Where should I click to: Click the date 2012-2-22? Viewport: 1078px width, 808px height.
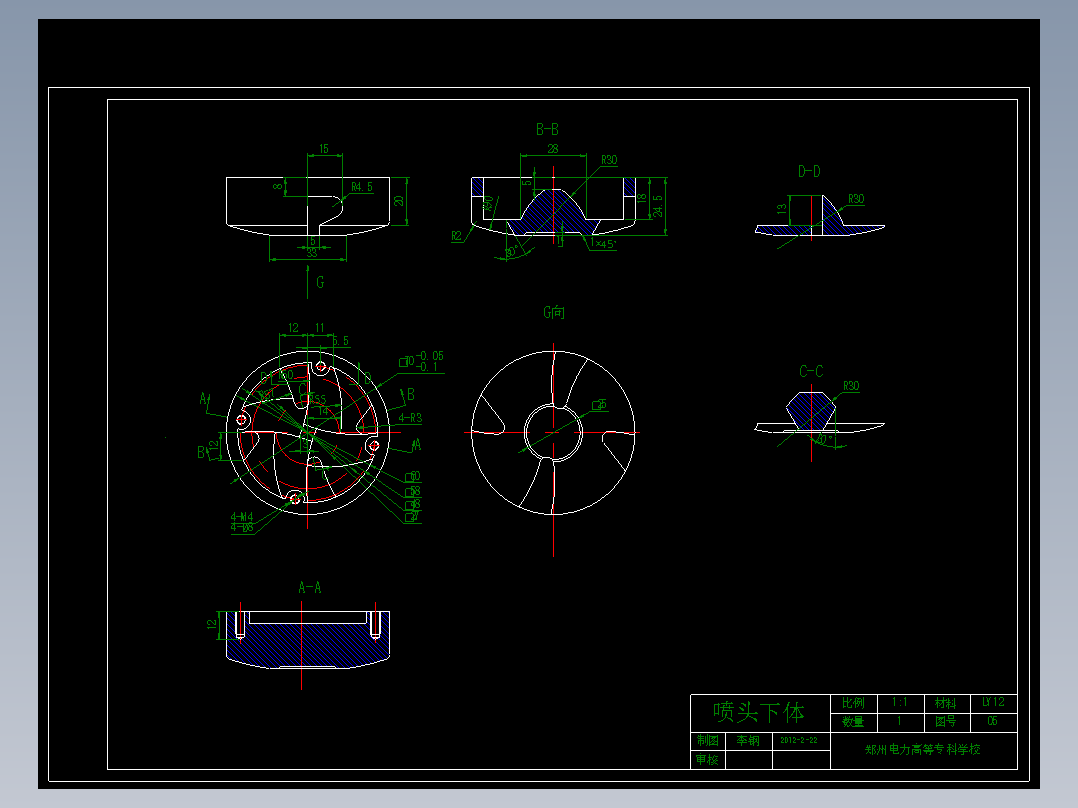click(x=799, y=741)
